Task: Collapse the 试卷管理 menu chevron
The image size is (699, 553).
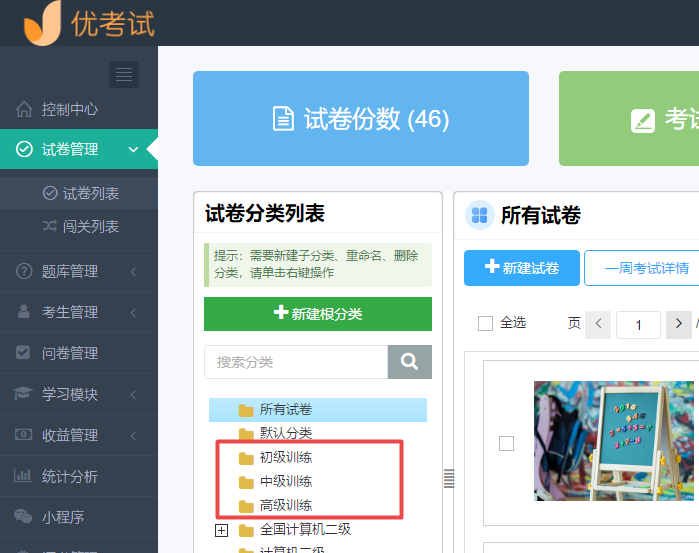Action: coord(133,149)
